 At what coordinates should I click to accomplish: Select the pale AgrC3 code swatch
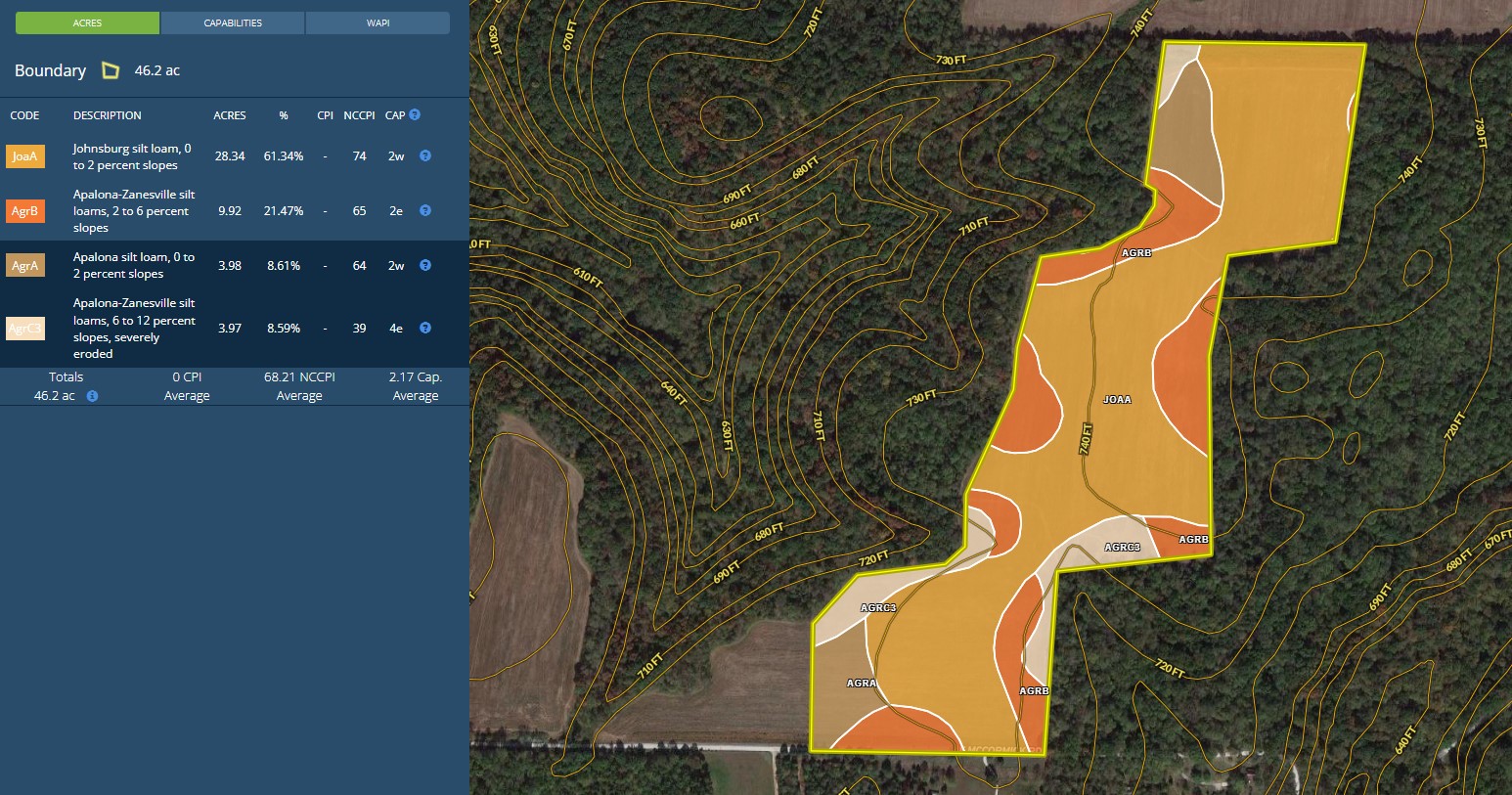25,329
